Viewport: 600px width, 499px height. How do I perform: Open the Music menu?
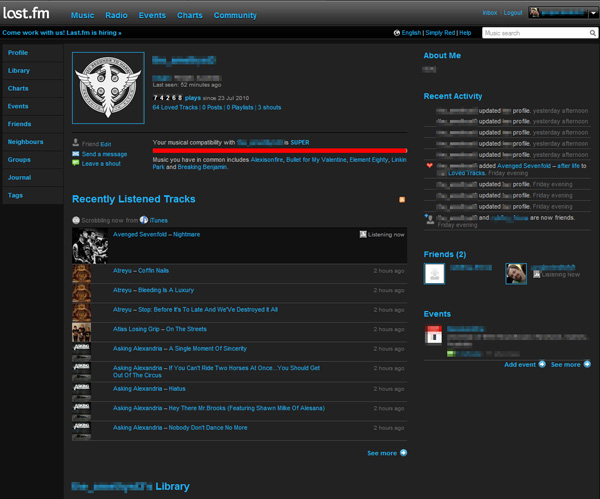click(x=82, y=15)
